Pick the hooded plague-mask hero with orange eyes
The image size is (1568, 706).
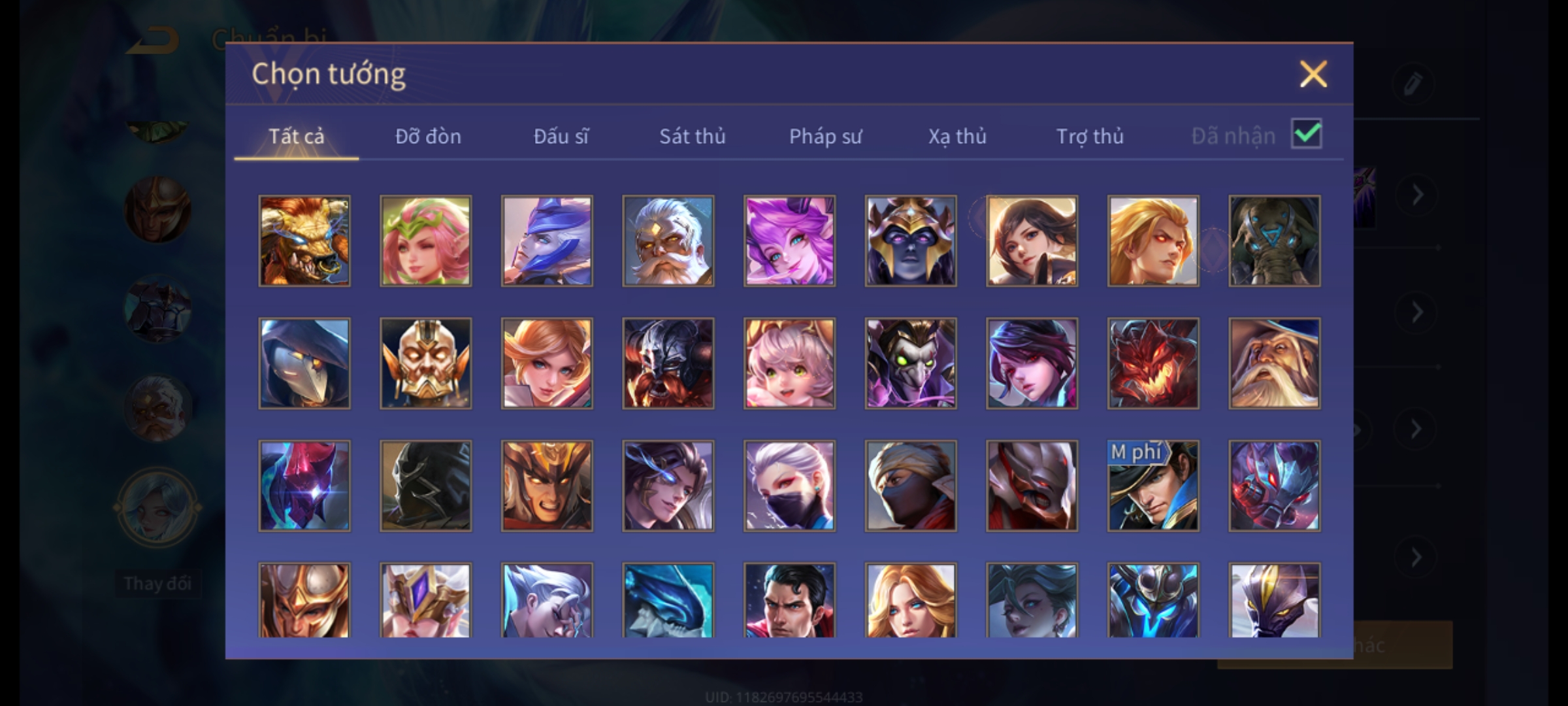(304, 363)
